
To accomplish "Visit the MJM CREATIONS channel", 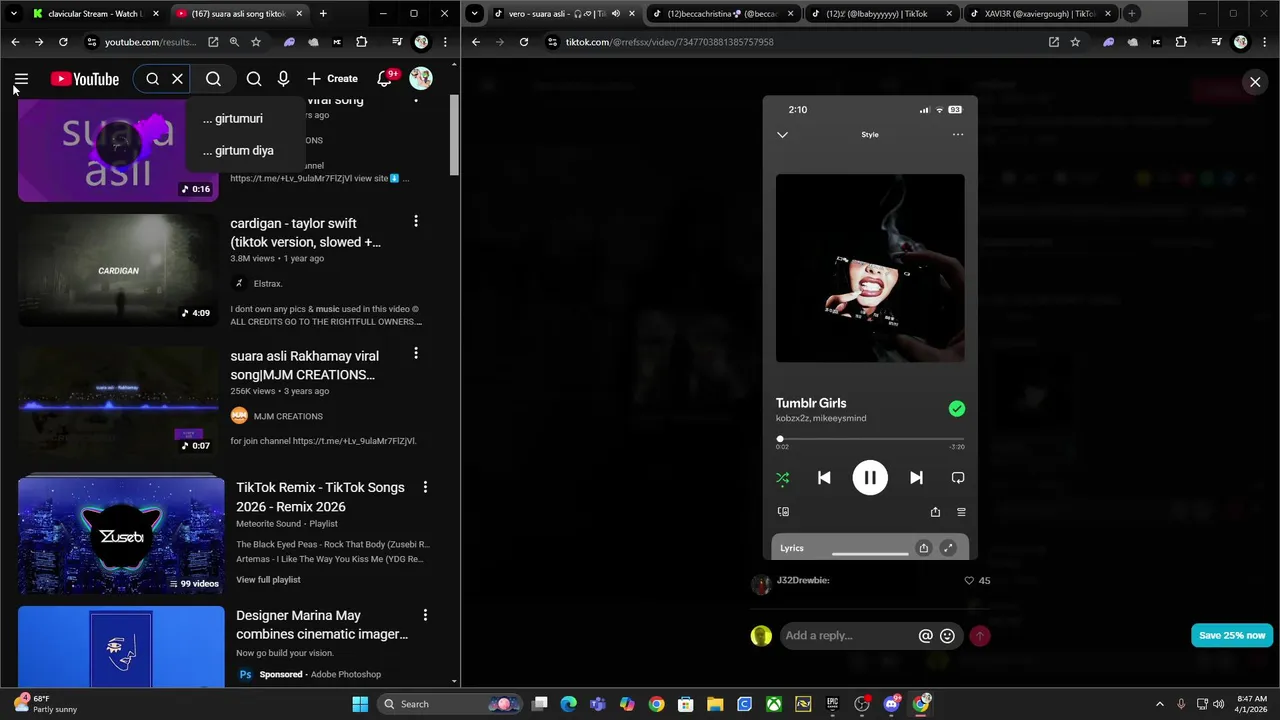I will click(x=288, y=416).
